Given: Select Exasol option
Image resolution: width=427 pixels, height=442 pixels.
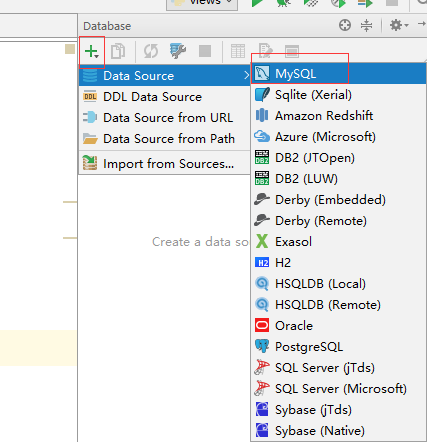Looking at the screenshot, I should coord(338,242).
